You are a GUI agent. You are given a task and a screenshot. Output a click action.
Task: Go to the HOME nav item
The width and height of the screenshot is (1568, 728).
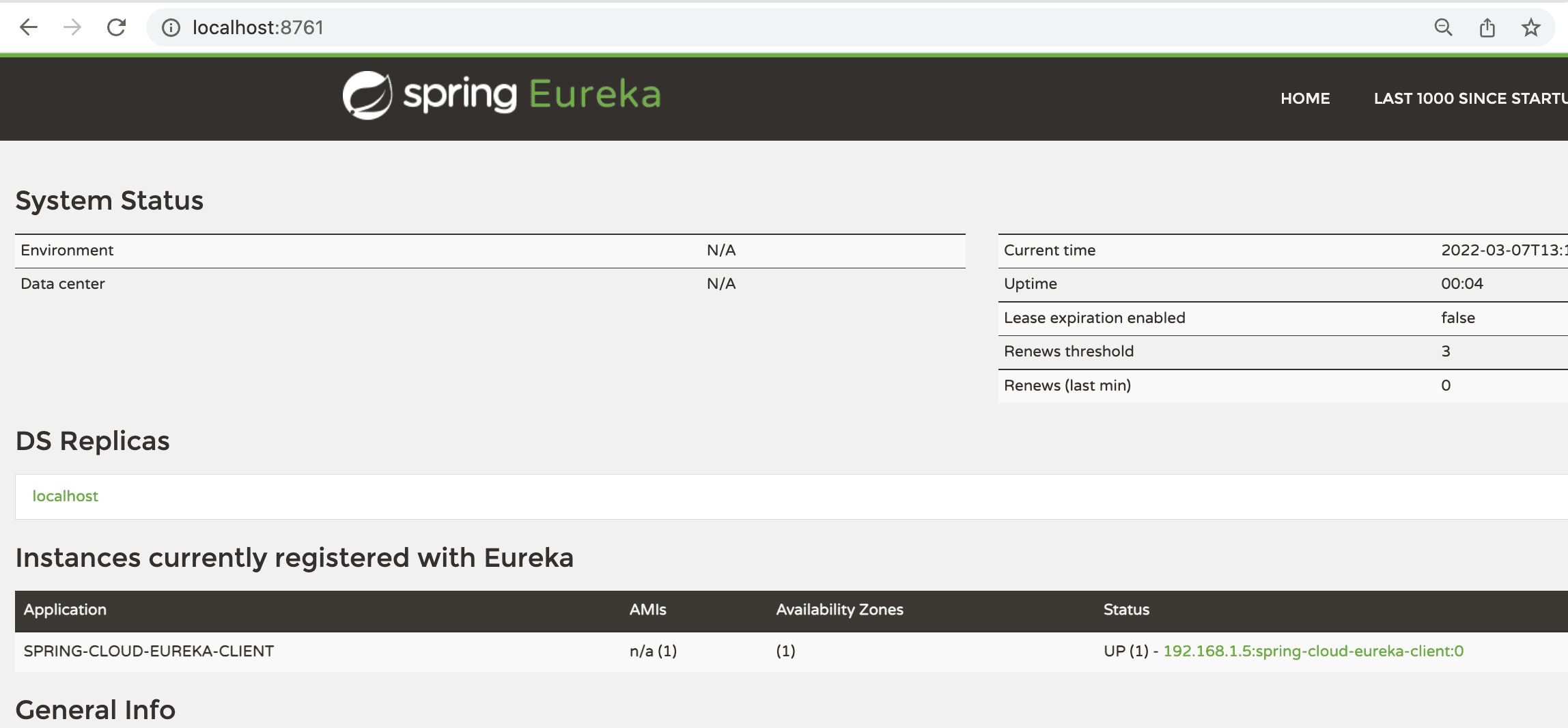[1305, 98]
